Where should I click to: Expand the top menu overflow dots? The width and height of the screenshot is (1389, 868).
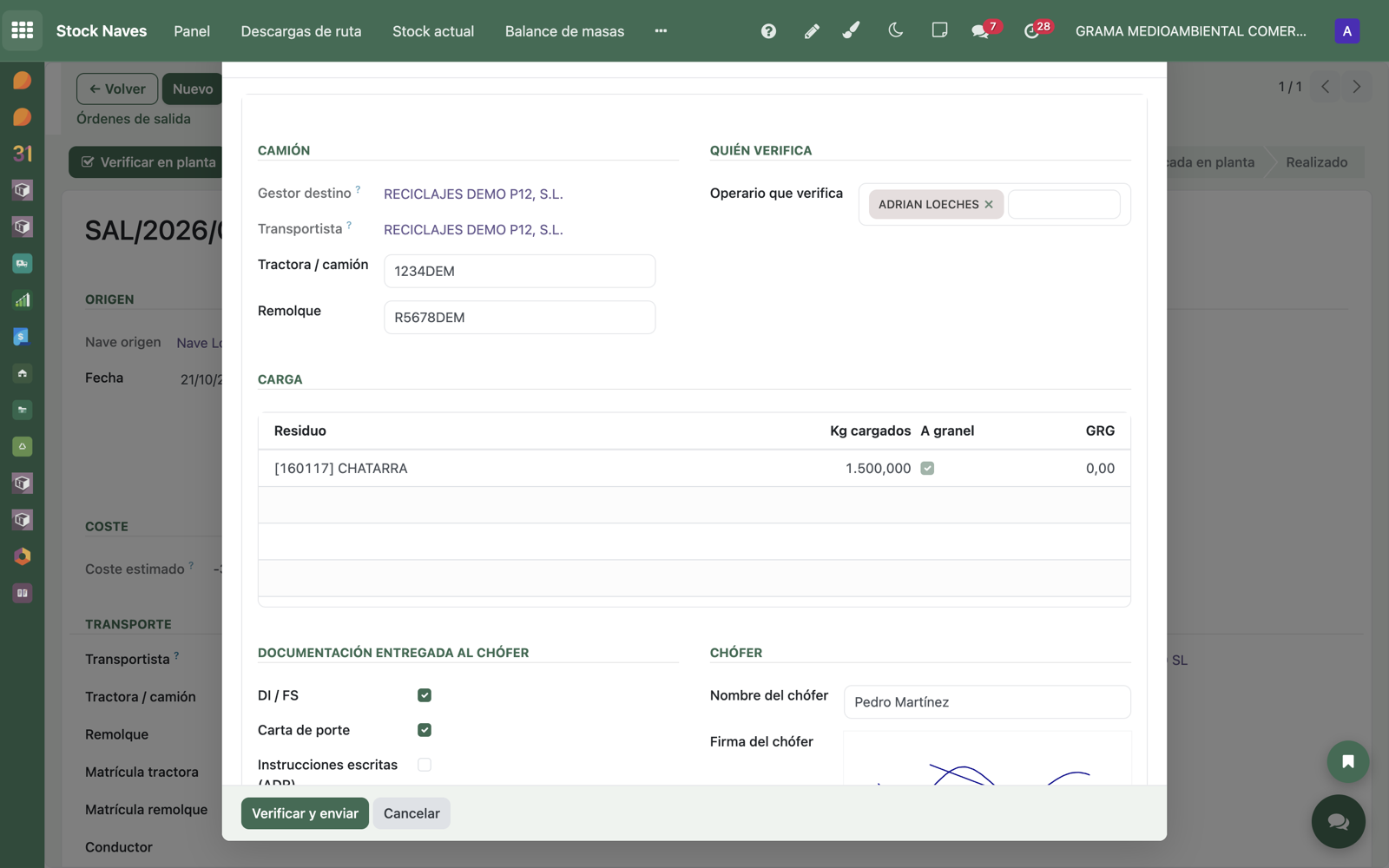point(661,31)
